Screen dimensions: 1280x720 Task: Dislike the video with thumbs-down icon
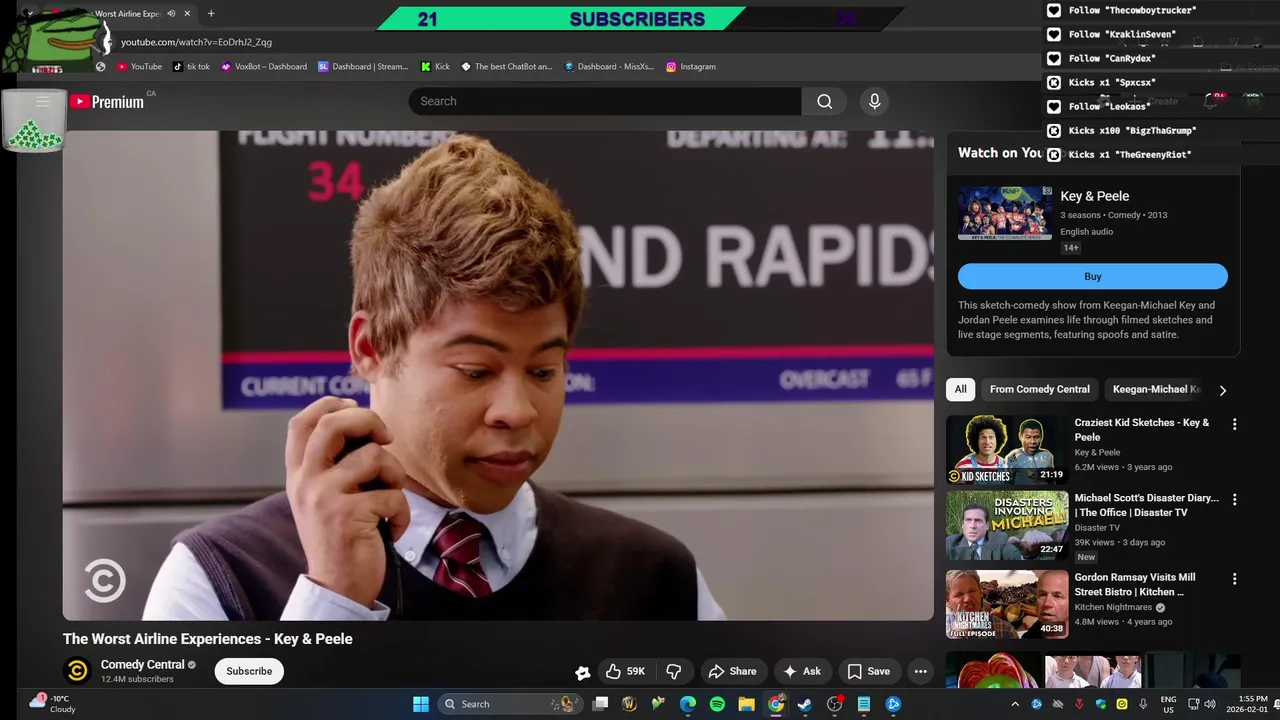(x=674, y=671)
